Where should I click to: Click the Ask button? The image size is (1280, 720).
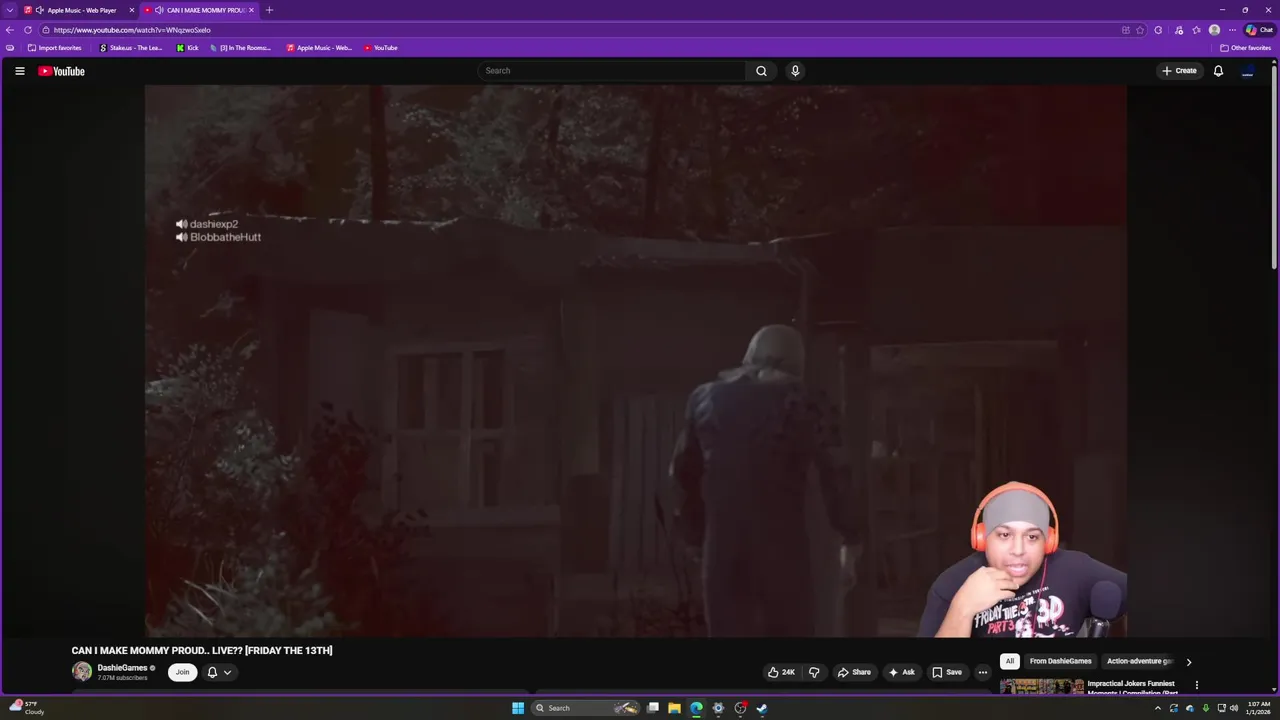(901, 672)
